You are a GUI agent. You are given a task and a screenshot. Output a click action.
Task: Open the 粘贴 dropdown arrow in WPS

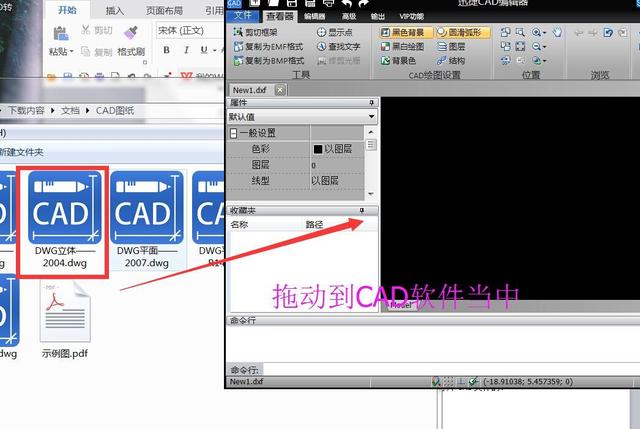pyautogui.click(x=71, y=51)
